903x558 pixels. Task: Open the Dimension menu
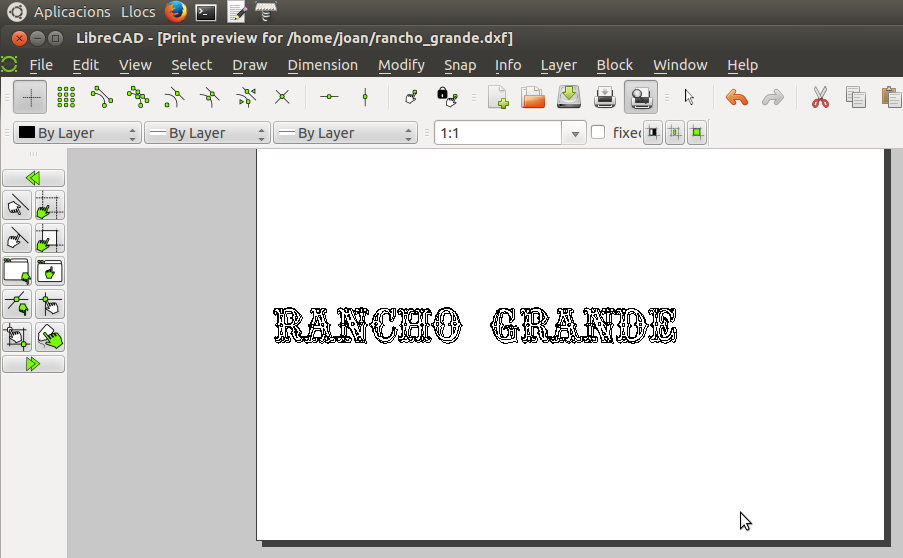(x=322, y=65)
